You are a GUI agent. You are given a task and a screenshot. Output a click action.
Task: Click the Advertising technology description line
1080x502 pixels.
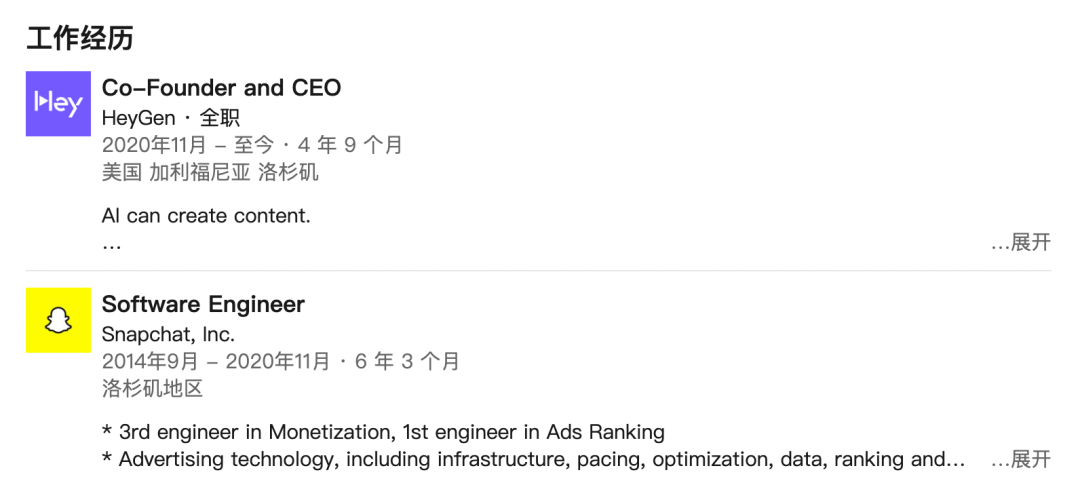coord(533,459)
